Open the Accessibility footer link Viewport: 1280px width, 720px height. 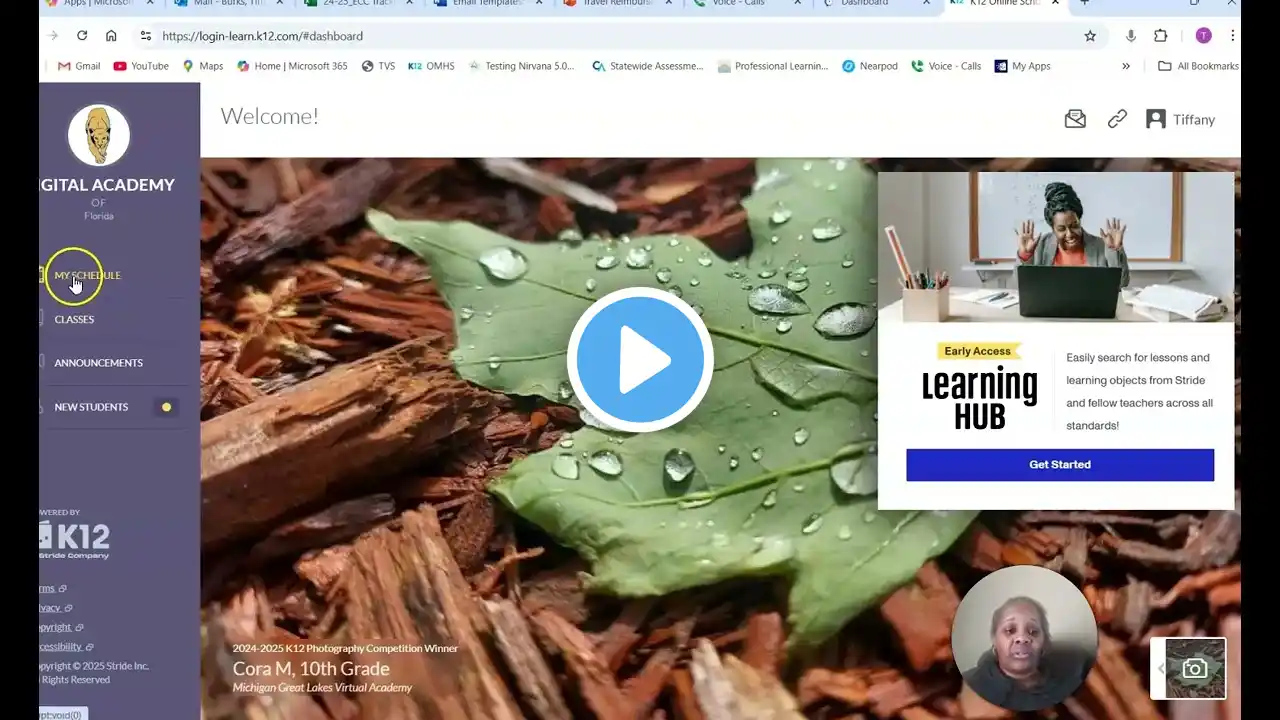62,647
